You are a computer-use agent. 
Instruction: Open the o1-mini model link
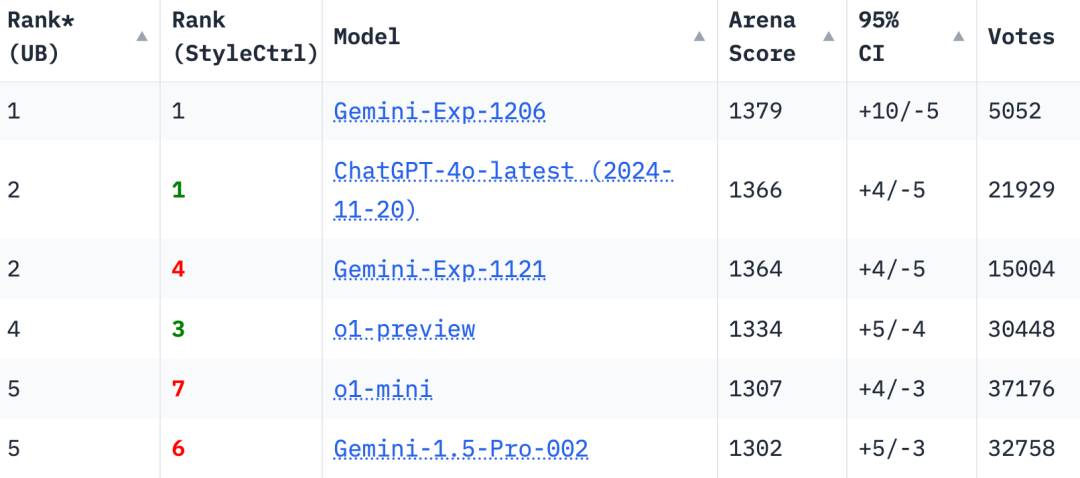(383, 389)
